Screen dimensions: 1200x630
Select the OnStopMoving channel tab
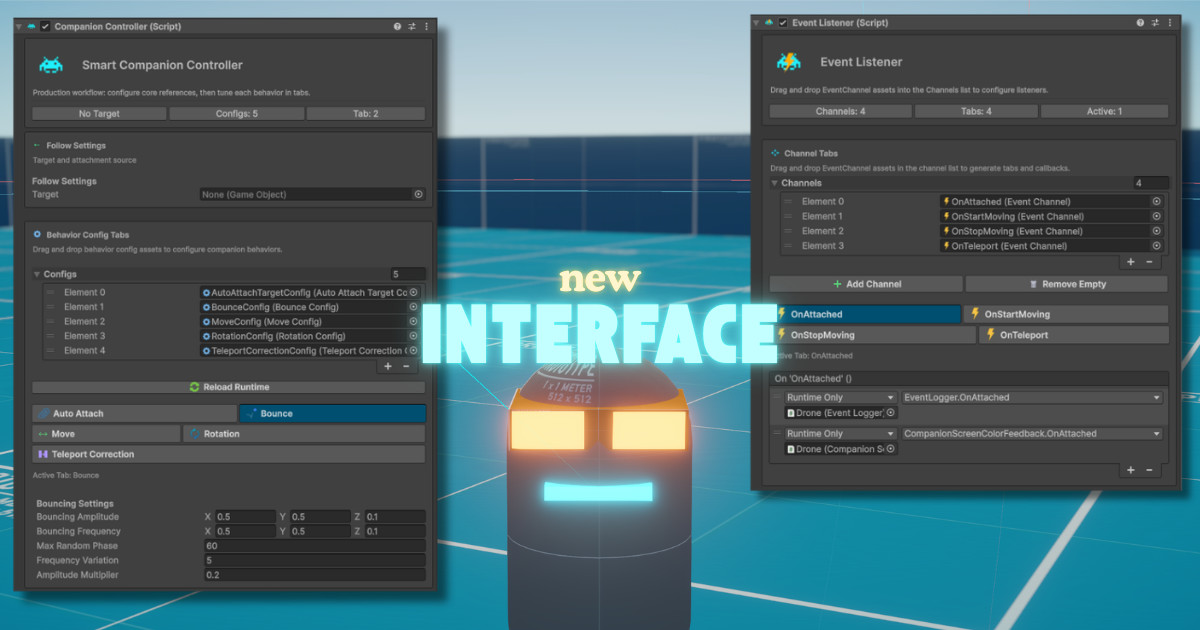pyautogui.click(x=872, y=336)
